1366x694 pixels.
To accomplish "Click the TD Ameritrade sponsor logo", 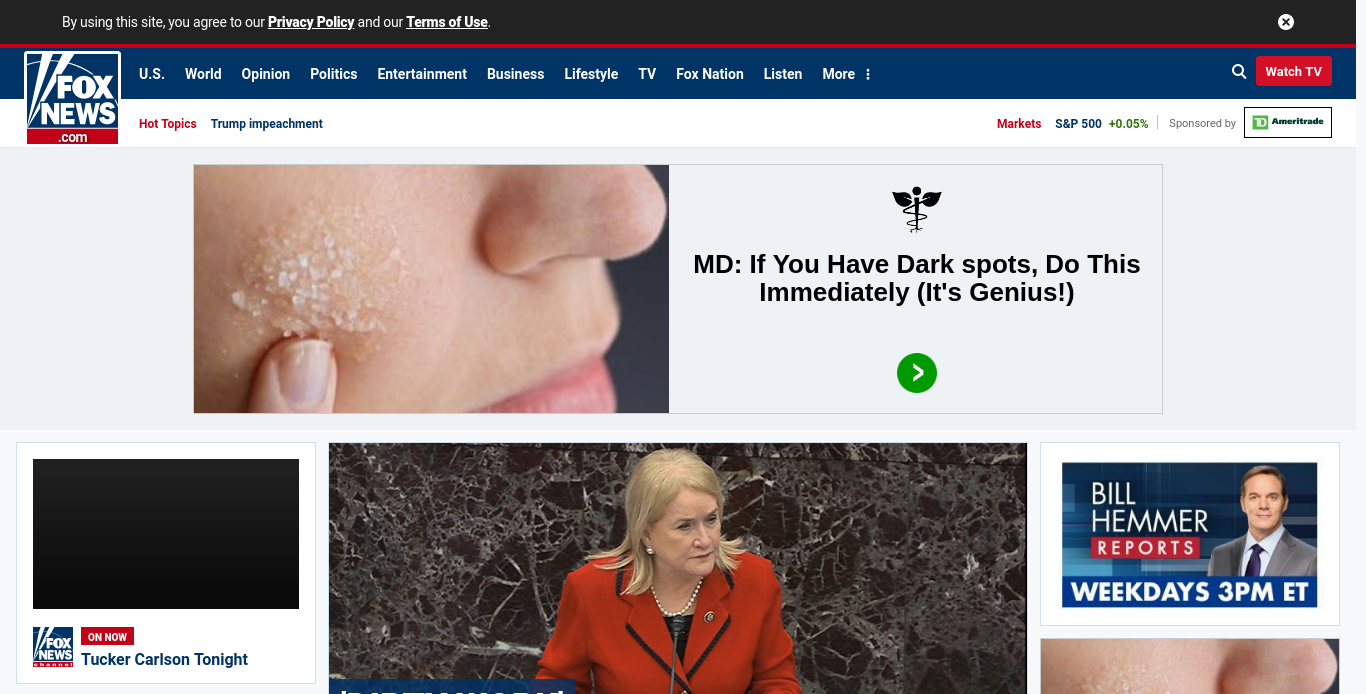I will point(1287,122).
